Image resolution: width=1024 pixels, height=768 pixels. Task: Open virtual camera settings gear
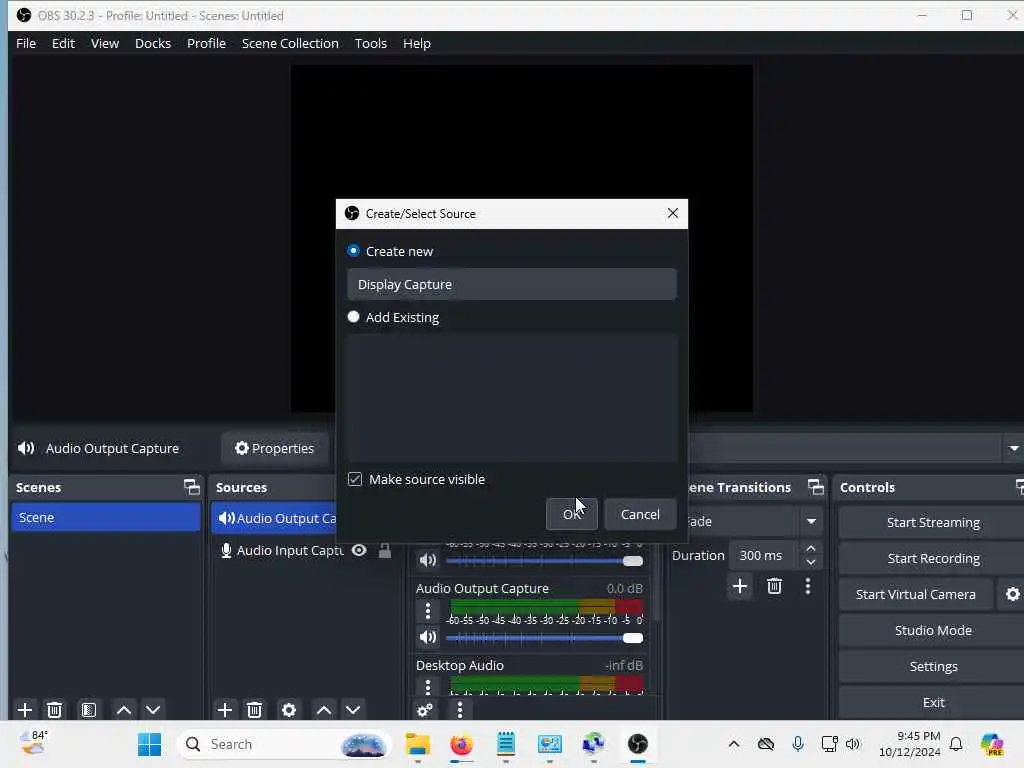1012,594
